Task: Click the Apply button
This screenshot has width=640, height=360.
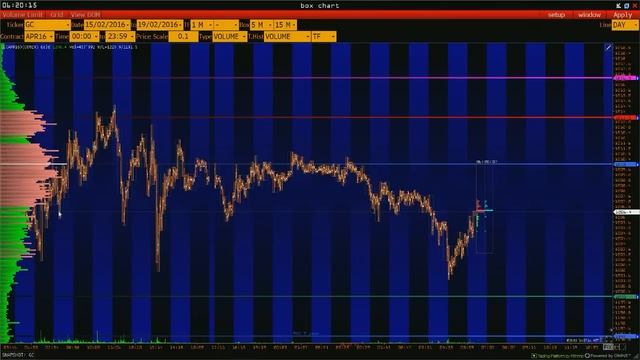Action: 622,15
